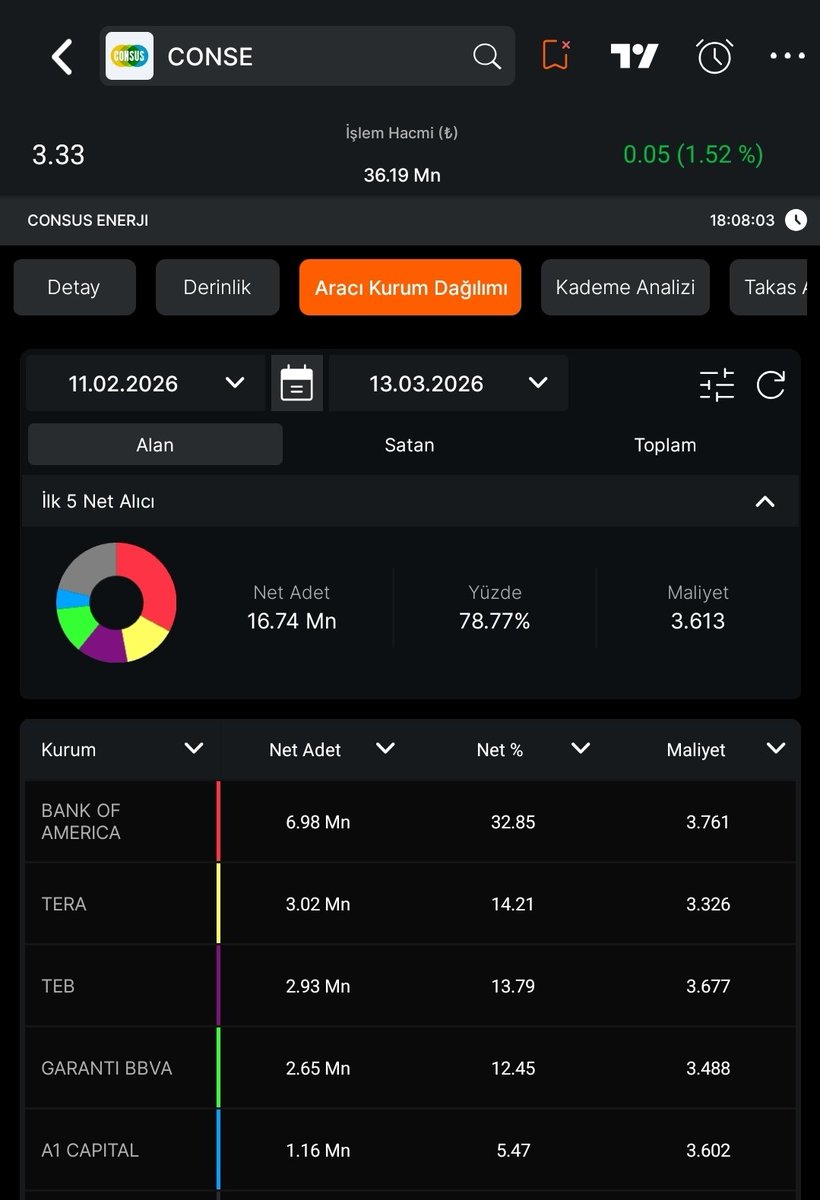Tap the 36.19 Mn İşlem Hacmi value

pos(402,175)
